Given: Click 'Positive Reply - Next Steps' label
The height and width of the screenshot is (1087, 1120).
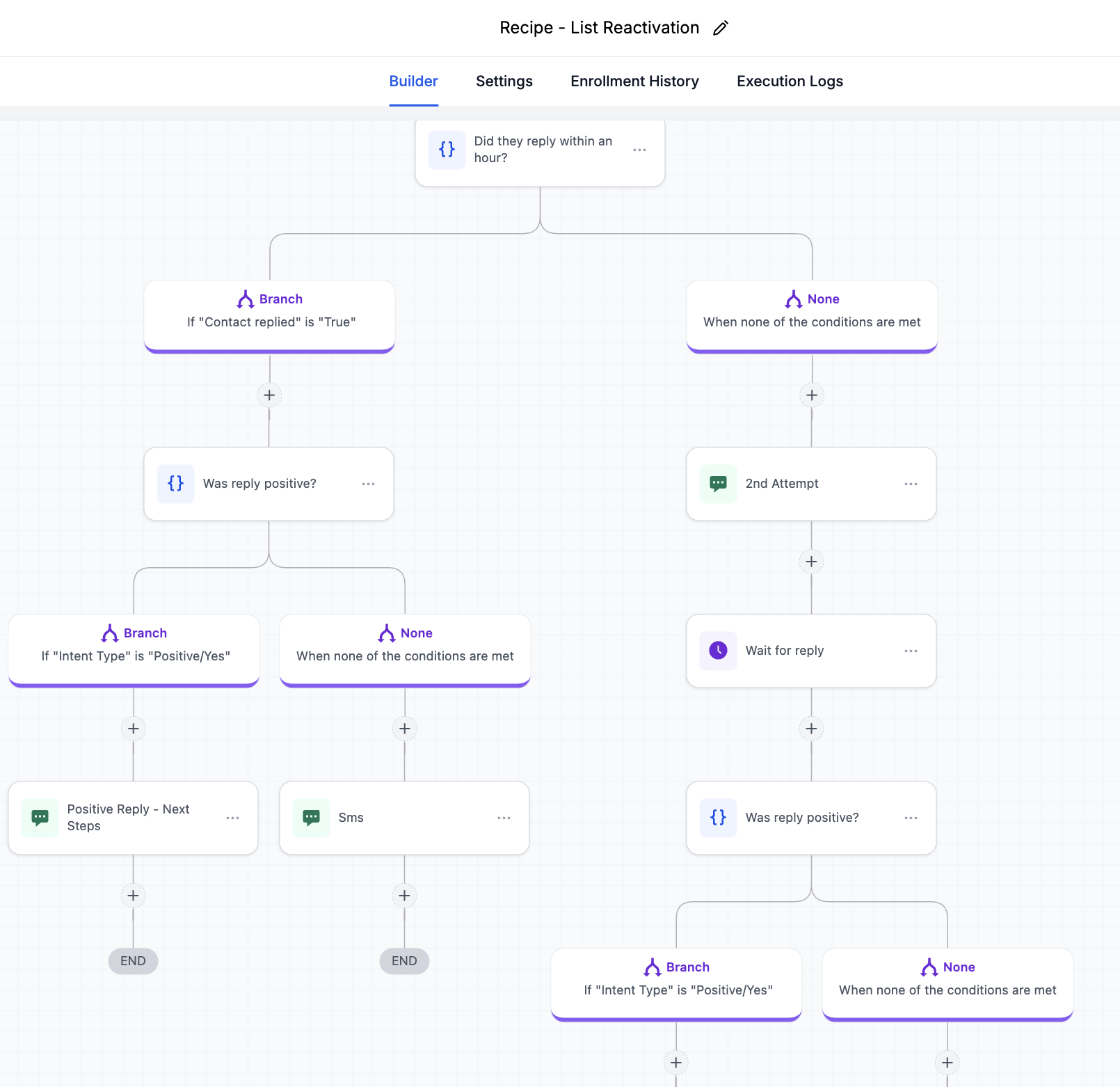Looking at the screenshot, I should (128, 818).
